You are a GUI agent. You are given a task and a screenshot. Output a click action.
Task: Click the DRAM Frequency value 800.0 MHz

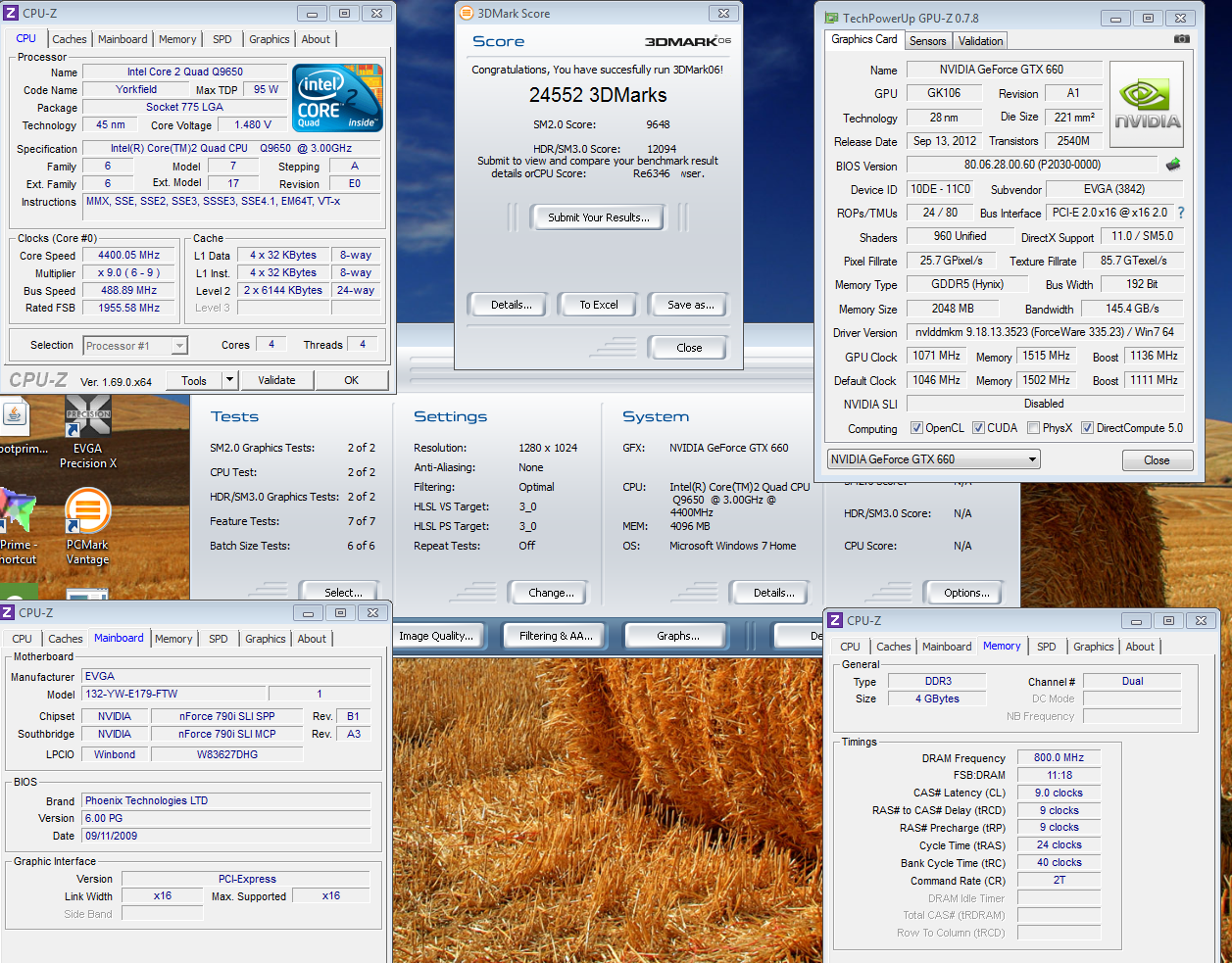(x=1059, y=757)
